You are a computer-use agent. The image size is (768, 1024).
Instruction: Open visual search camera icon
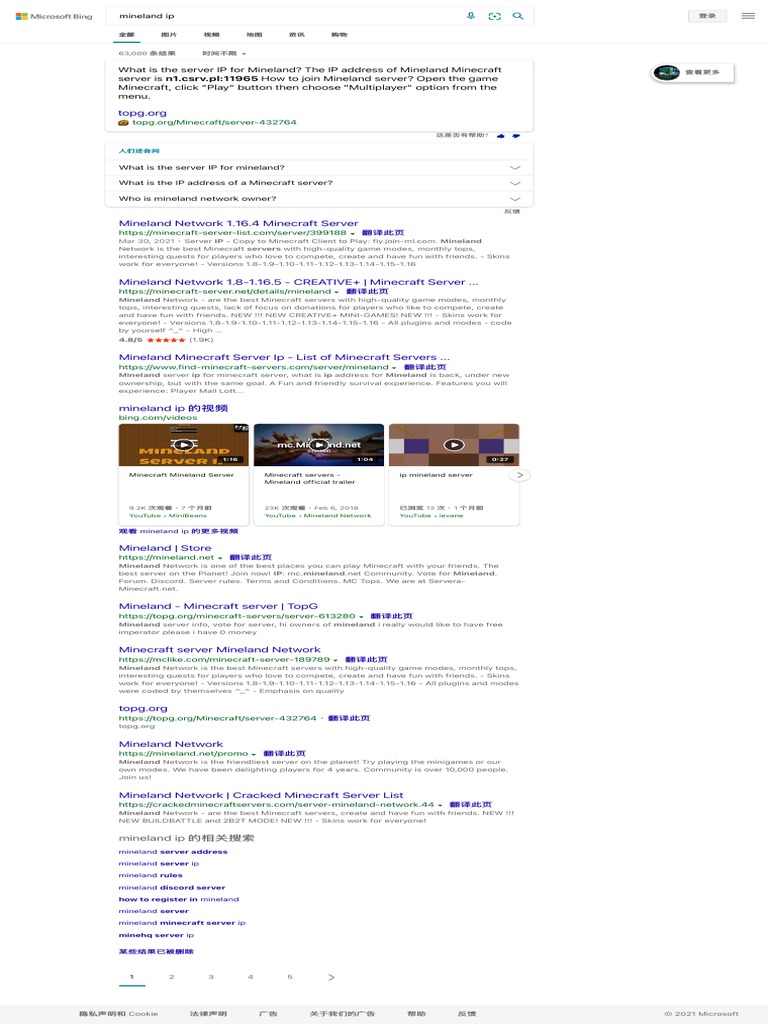pos(494,16)
